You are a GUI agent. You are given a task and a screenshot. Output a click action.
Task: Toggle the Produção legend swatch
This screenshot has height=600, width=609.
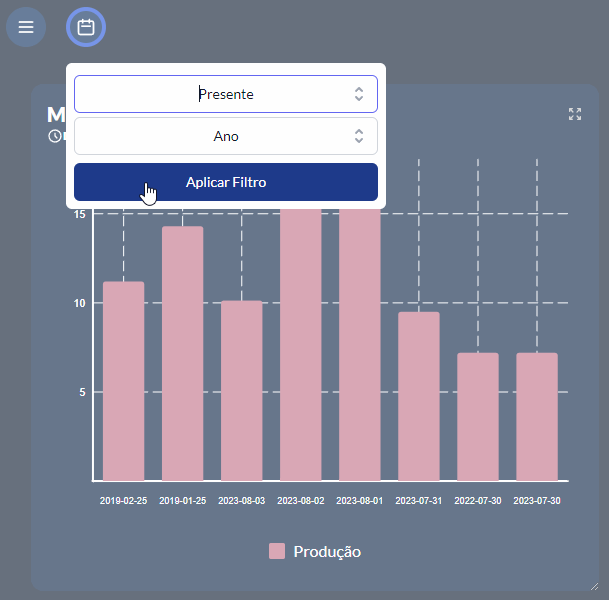point(277,551)
